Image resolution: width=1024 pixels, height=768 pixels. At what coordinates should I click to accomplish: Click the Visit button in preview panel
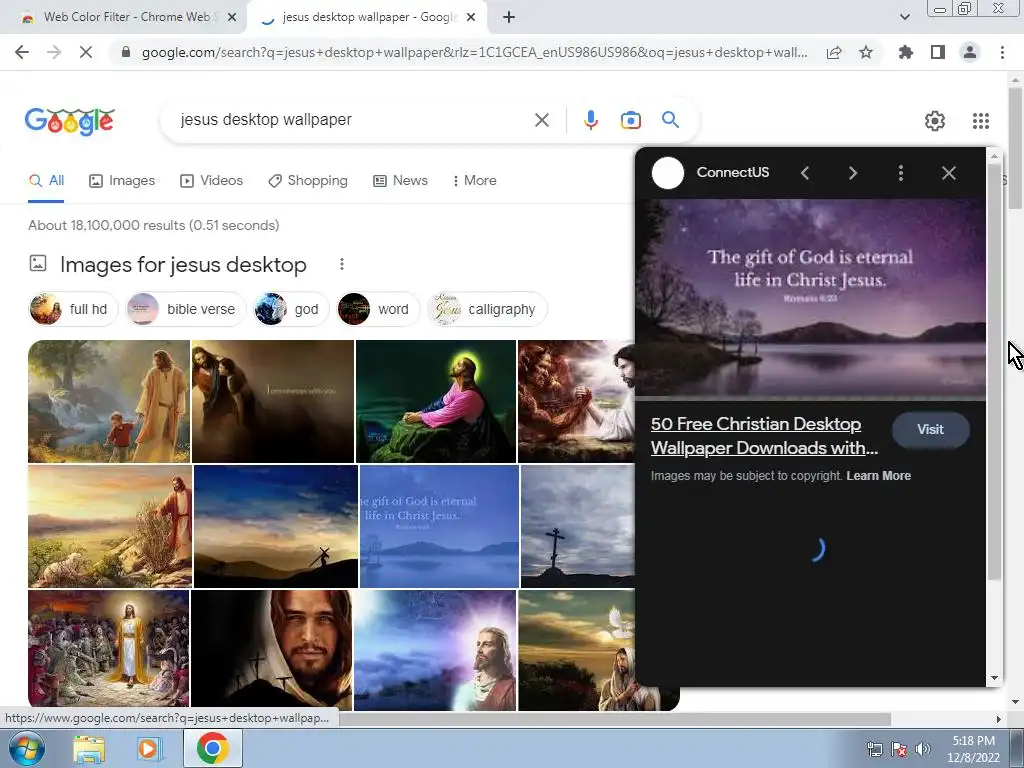coord(931,430)
